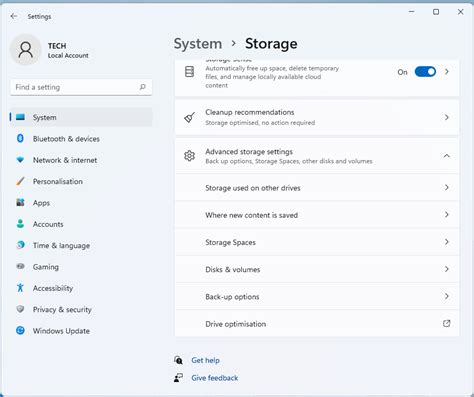Open Storage used on other drives chevron

(x=447, y=188)
